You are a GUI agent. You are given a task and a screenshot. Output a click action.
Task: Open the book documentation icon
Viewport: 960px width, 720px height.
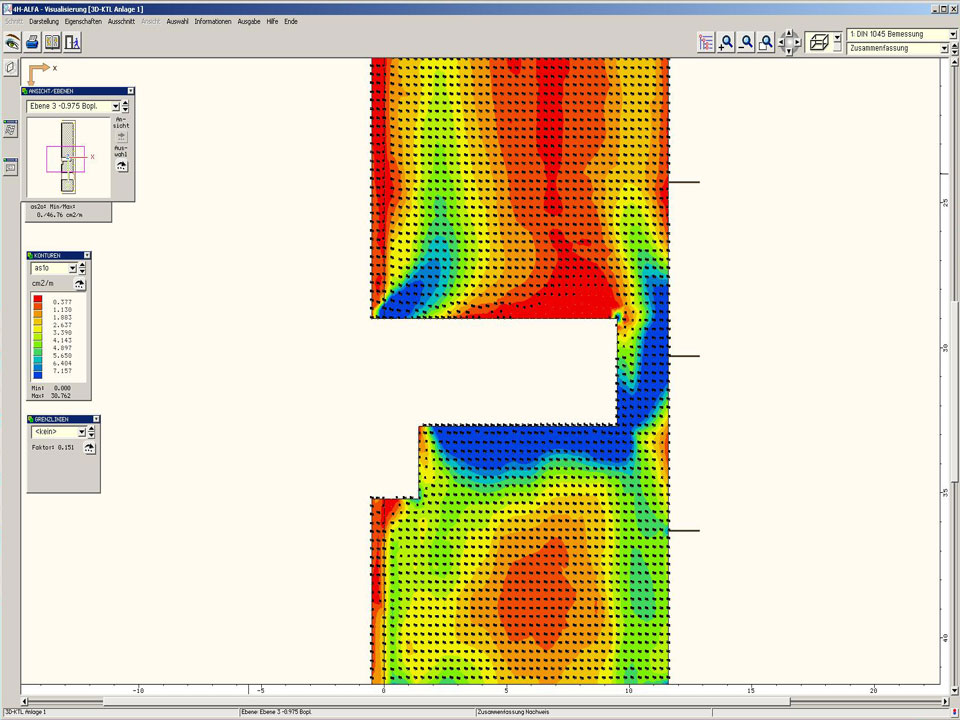[x=52, y=42]
